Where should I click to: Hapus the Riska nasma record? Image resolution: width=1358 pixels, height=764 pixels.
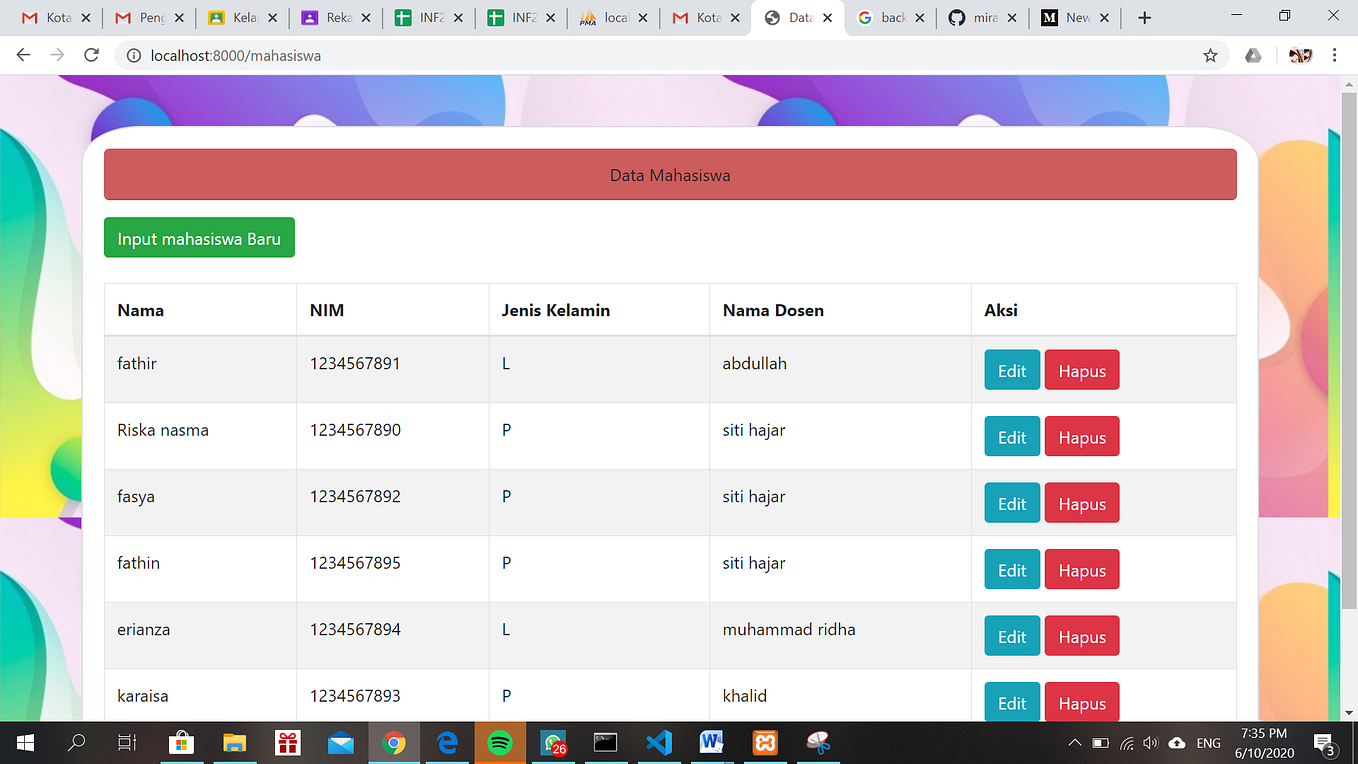(x=1081, y=436)
